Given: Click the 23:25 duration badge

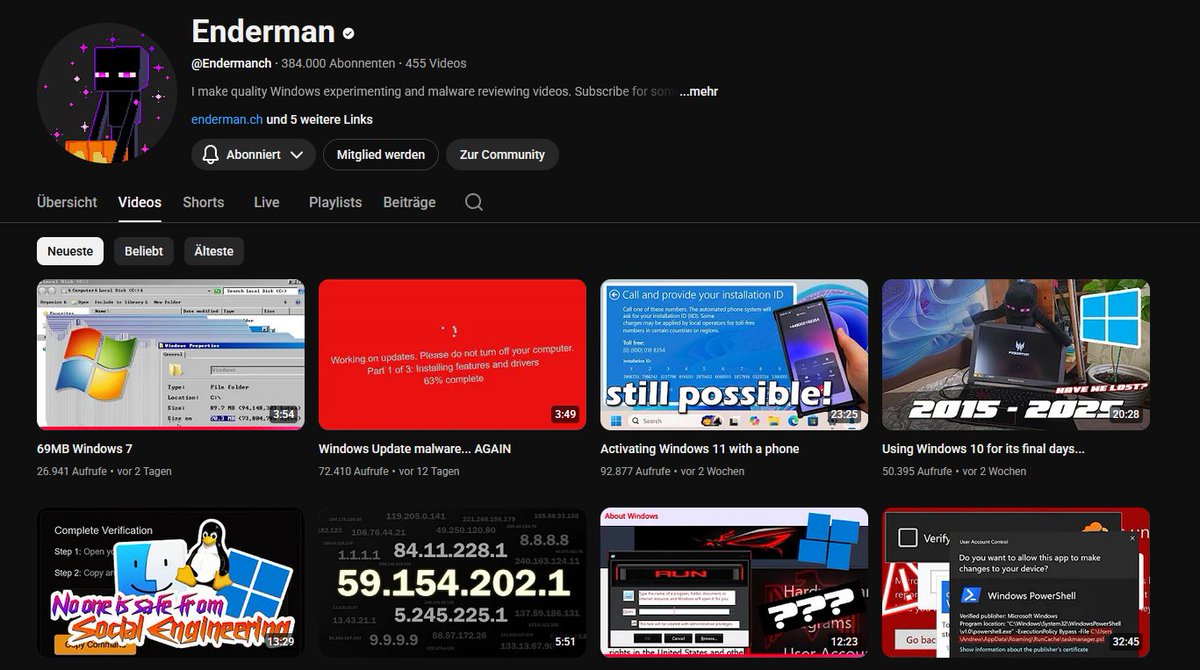Looking at the screenshot, I should click(x=844, y=414).
